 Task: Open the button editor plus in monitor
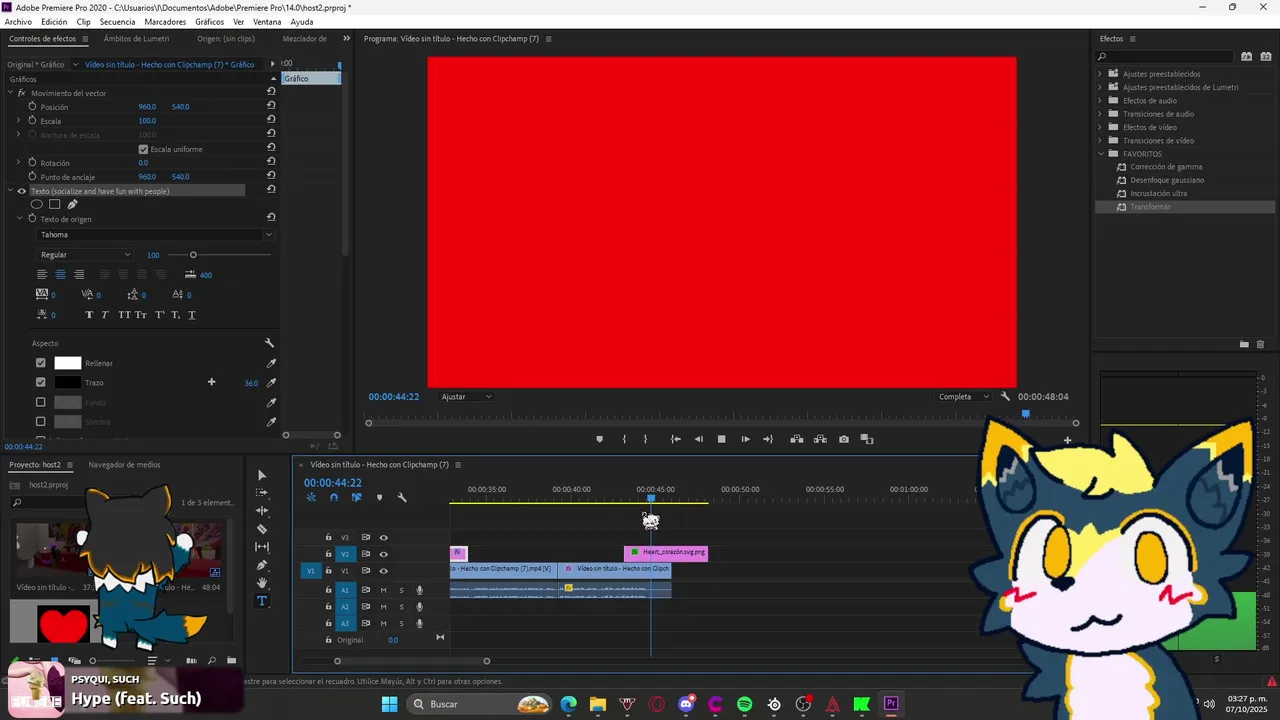coord(1067,440)
